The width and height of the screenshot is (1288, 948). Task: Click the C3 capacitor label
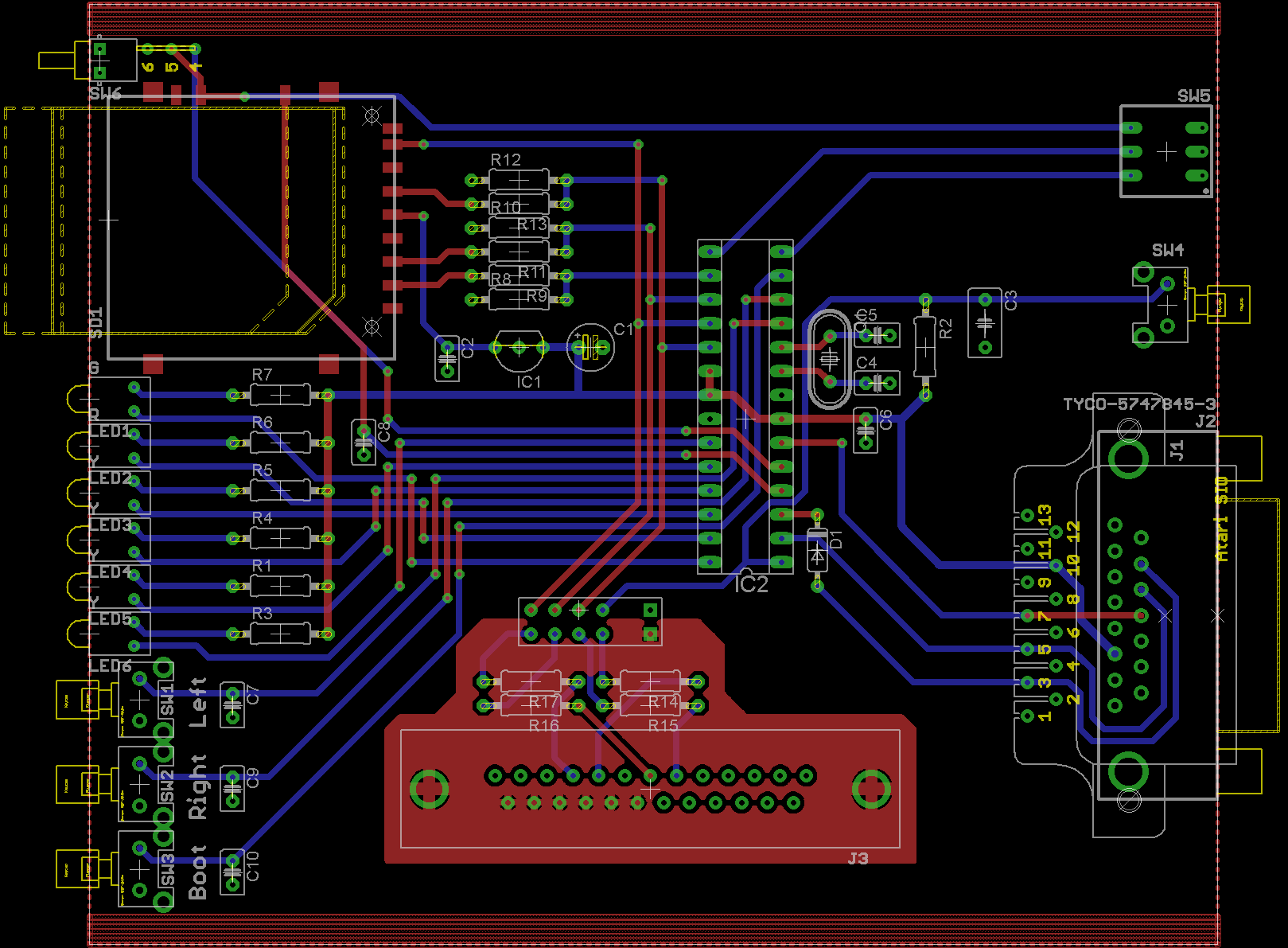pyautogui.click(x=1011, y=300)
